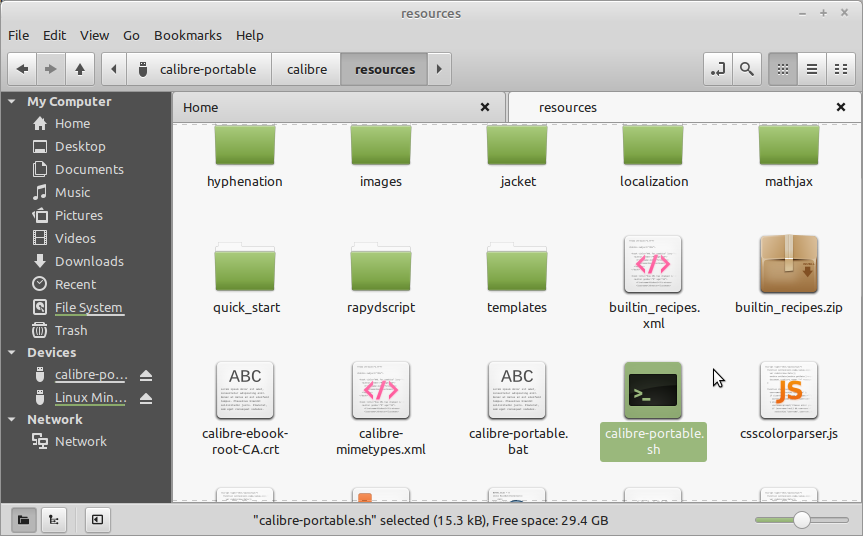Switch to list view
Viewport: 863px width, 536px height.
click(x=812, y=69)
